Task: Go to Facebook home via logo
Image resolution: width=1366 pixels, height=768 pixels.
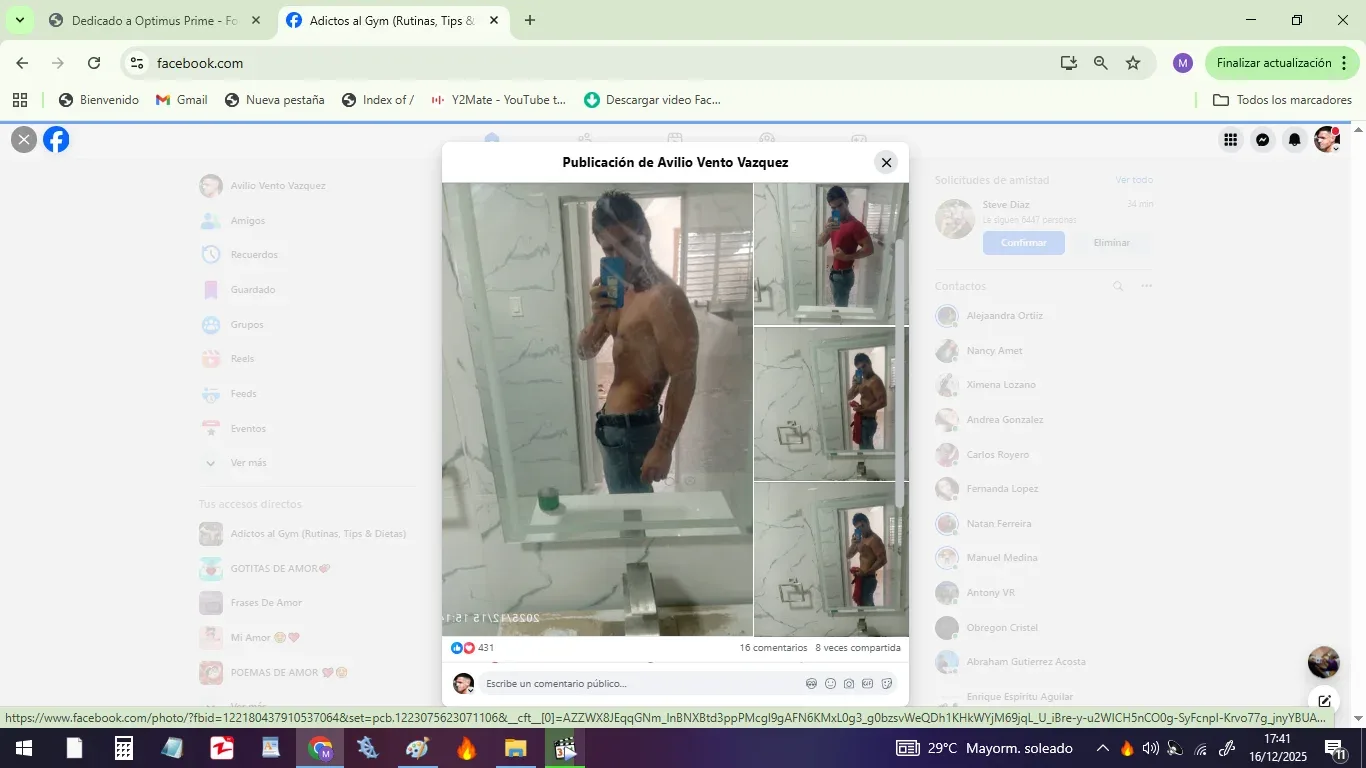Action: point(57,140)
